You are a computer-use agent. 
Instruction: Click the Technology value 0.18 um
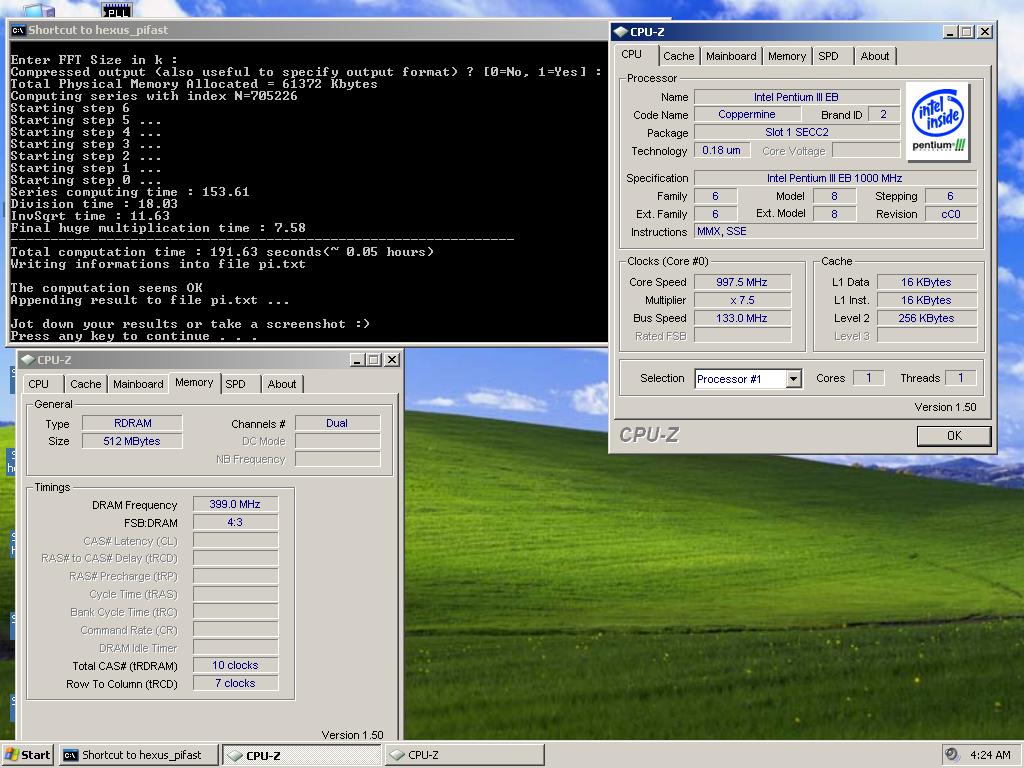coord(721,150)
